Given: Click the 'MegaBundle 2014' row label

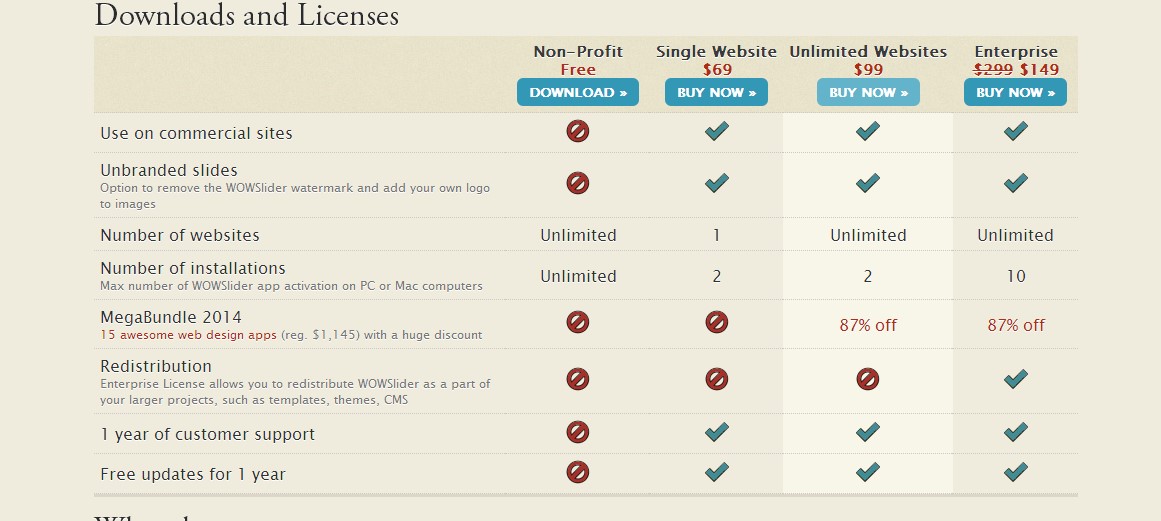Looking at the screenshot, I should (171, 317).
